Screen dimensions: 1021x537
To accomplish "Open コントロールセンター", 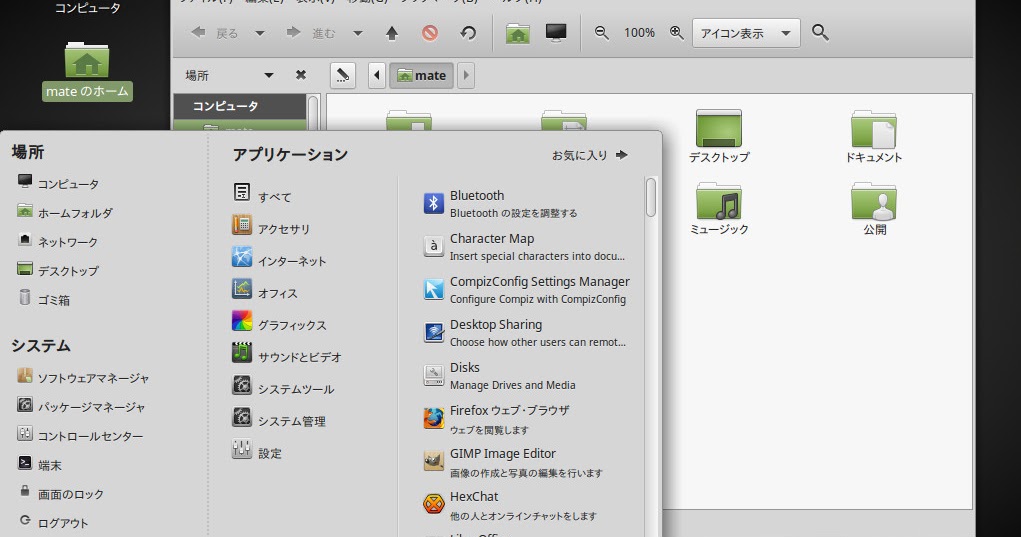I will [x=80, y=436].
